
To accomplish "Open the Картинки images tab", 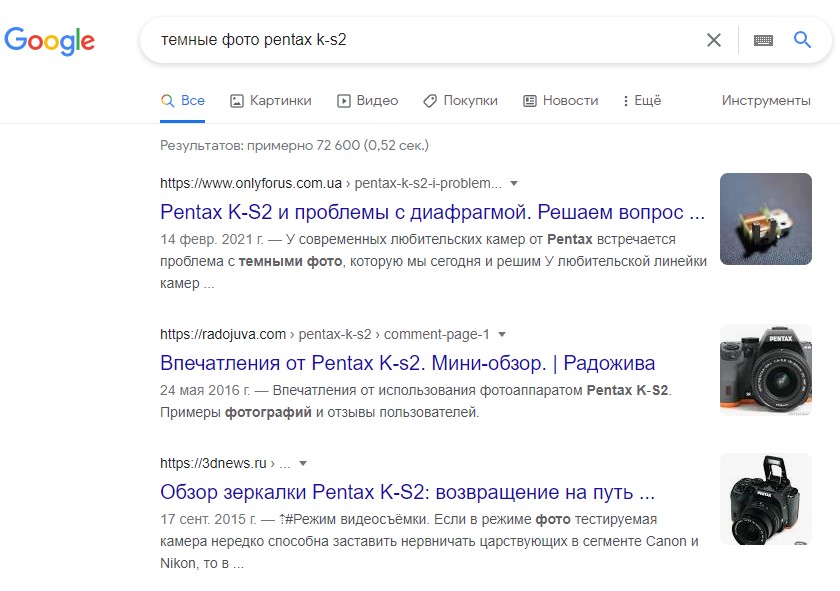I will (x=270, y=100).
